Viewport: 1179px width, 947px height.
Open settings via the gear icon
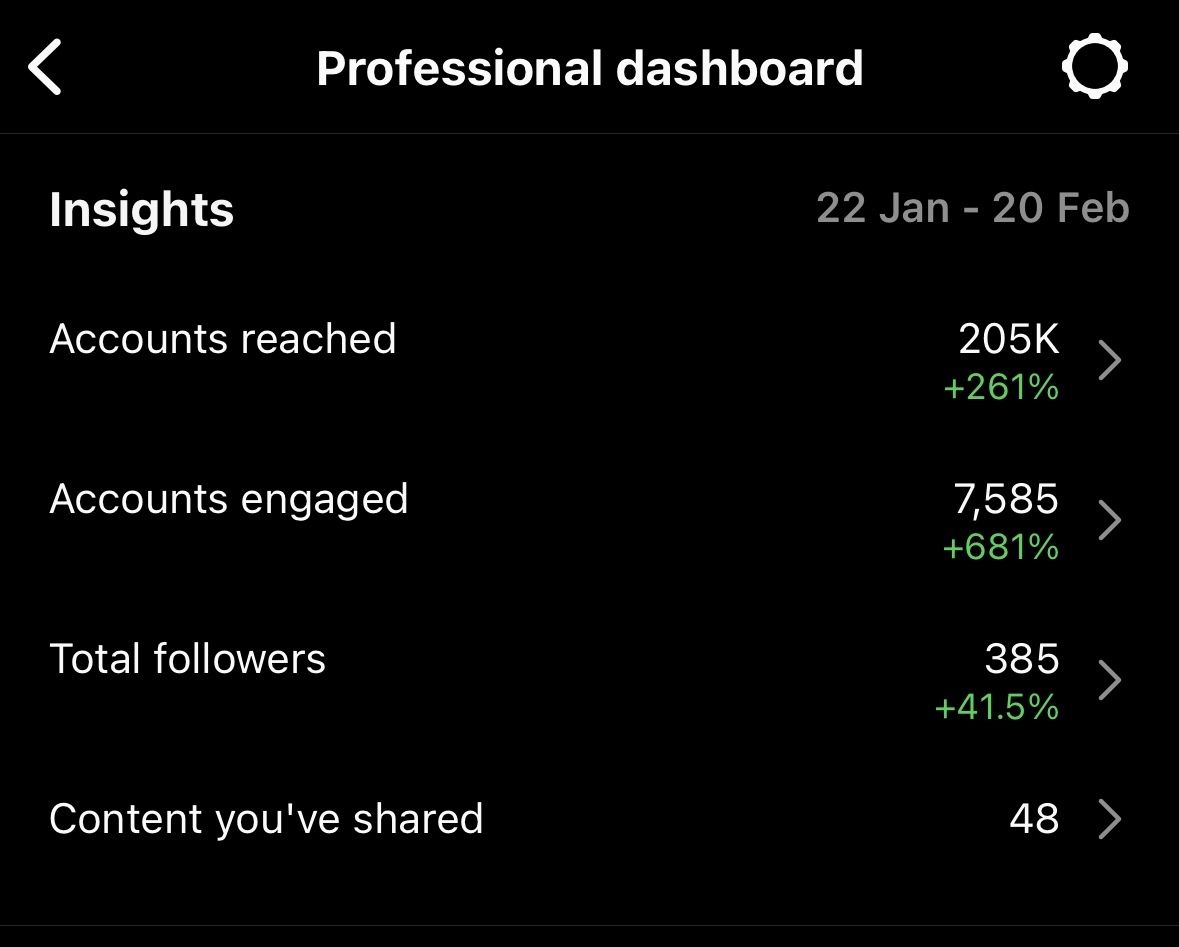(1094, 67)
